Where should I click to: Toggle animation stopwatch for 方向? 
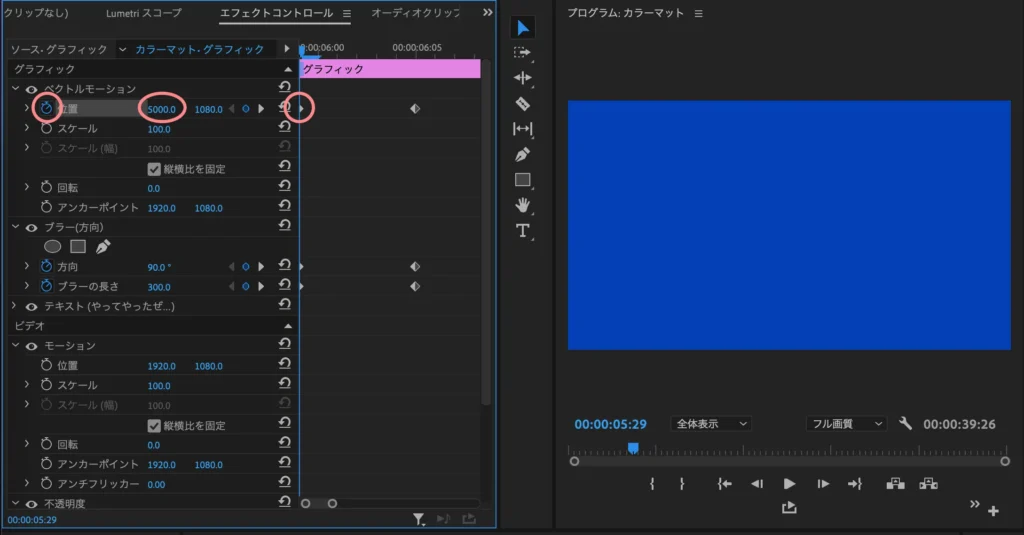tap(46, 266)
